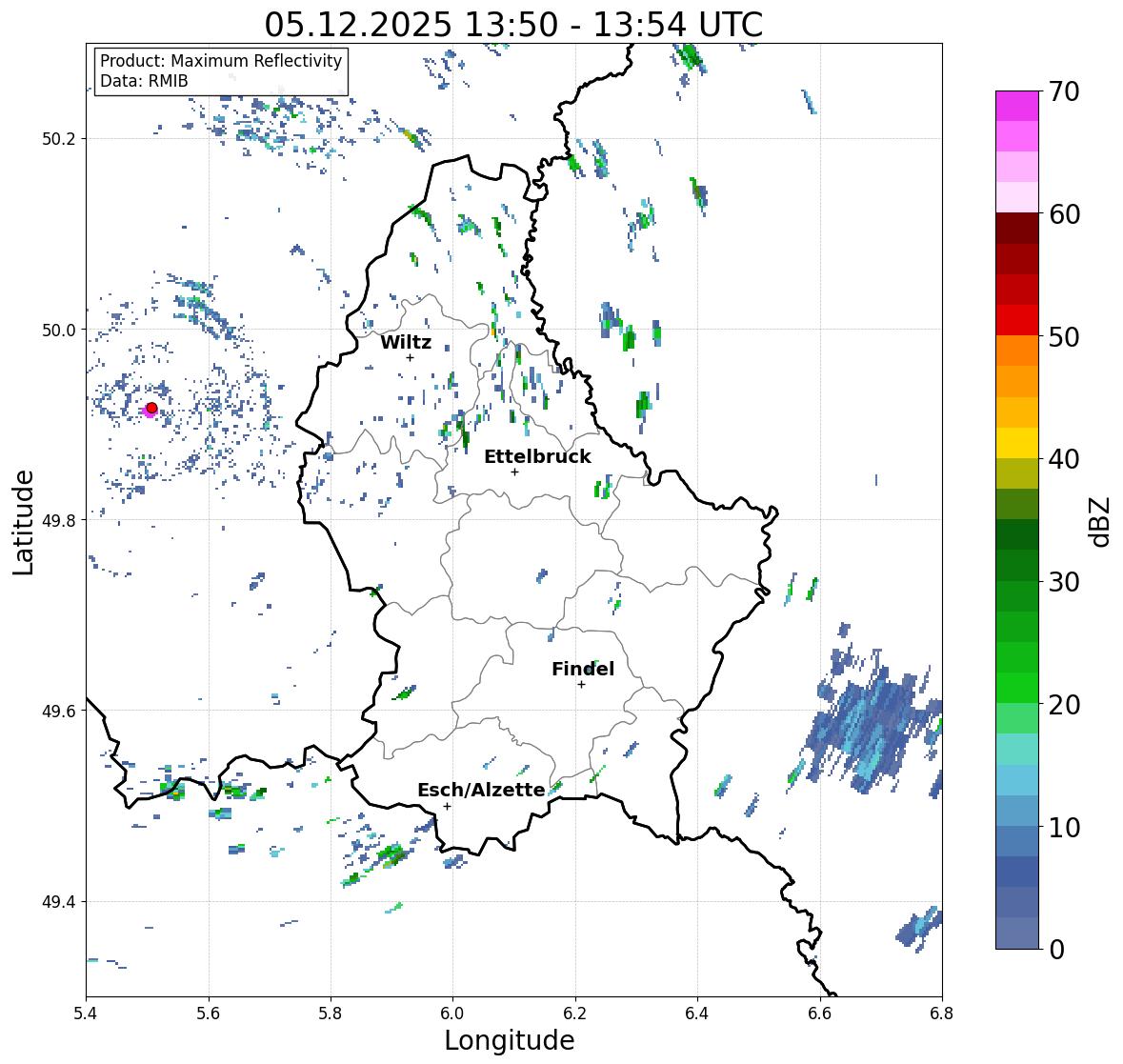The width and height of the screenshot is (1123, 1064).
Task: Click the magenta swatch atop colorbar
Action: [1017, 106]
